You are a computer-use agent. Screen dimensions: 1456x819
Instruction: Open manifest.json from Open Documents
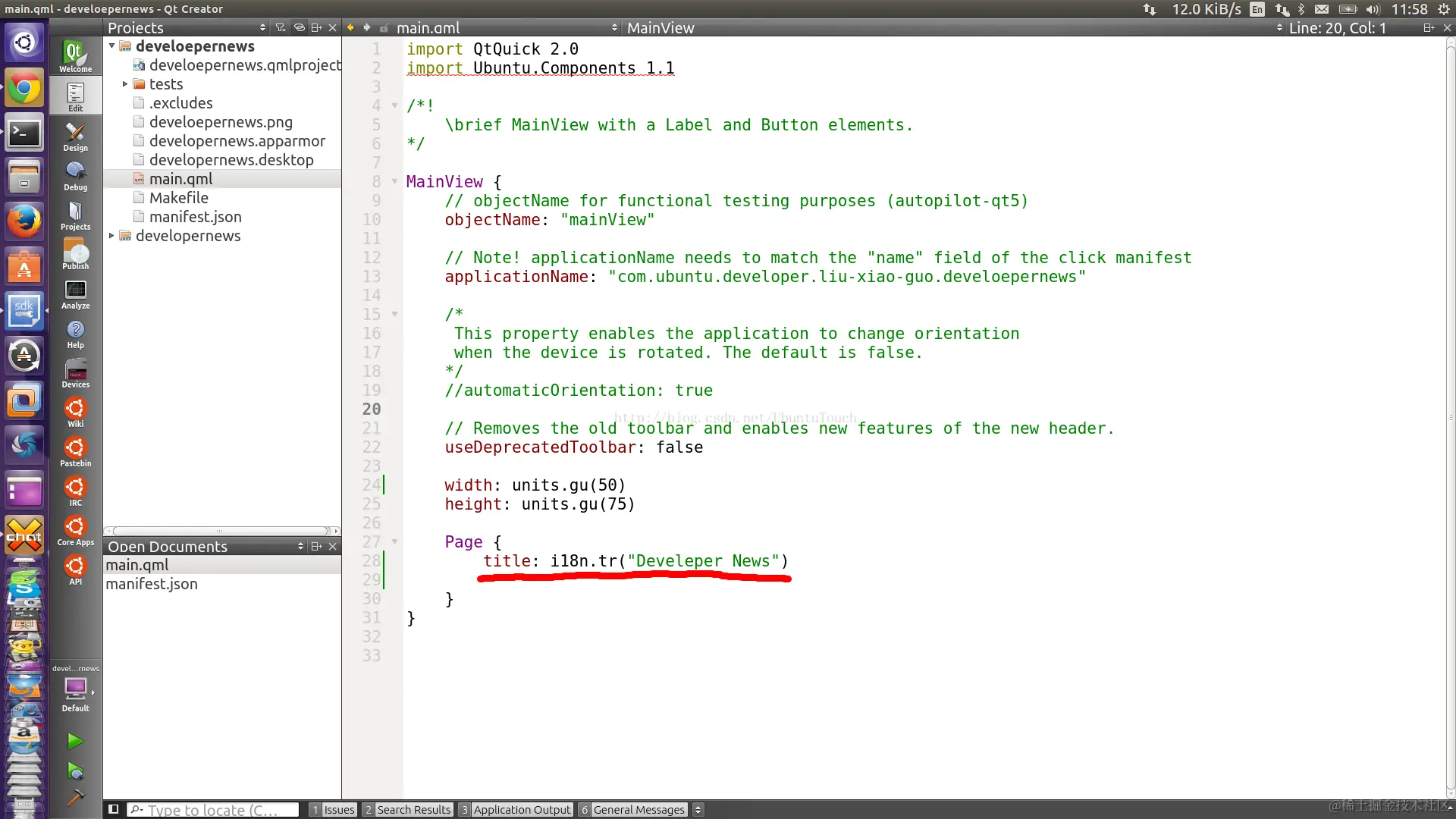(x=152, y=584)
